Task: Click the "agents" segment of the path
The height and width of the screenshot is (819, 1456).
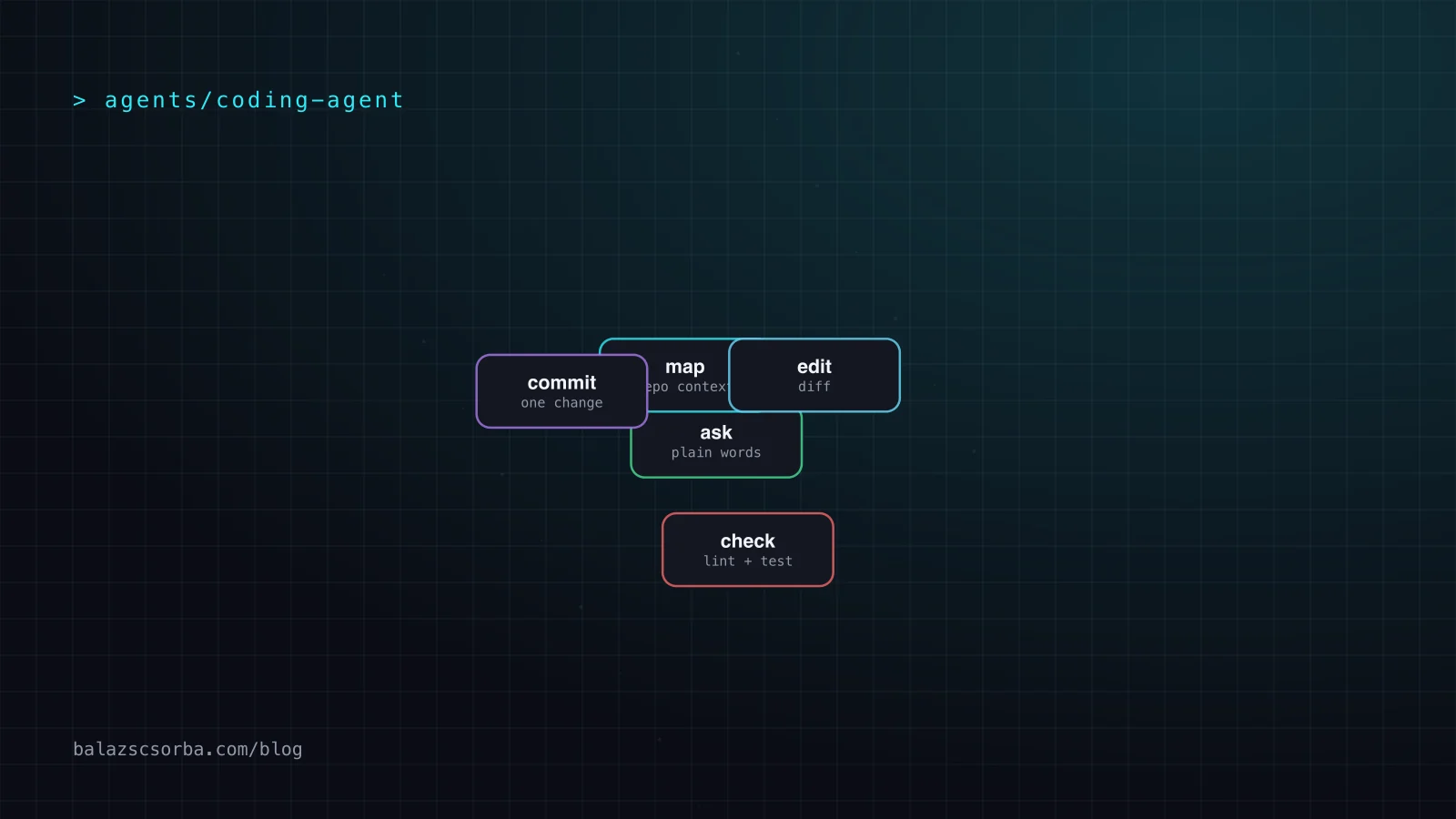Action: [151, 100]
